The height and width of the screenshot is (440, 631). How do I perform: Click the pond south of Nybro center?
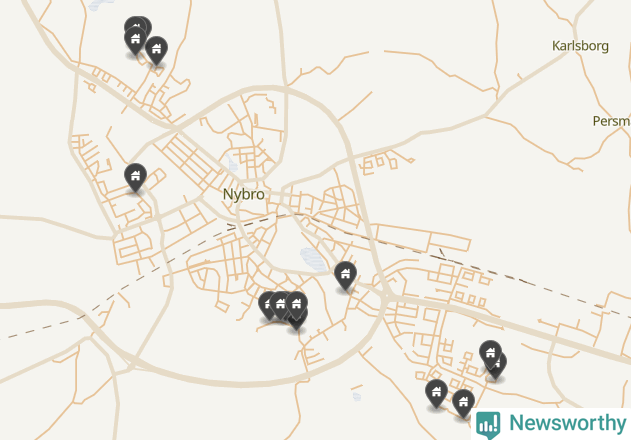pyautogui.click(x=313, y=259)
